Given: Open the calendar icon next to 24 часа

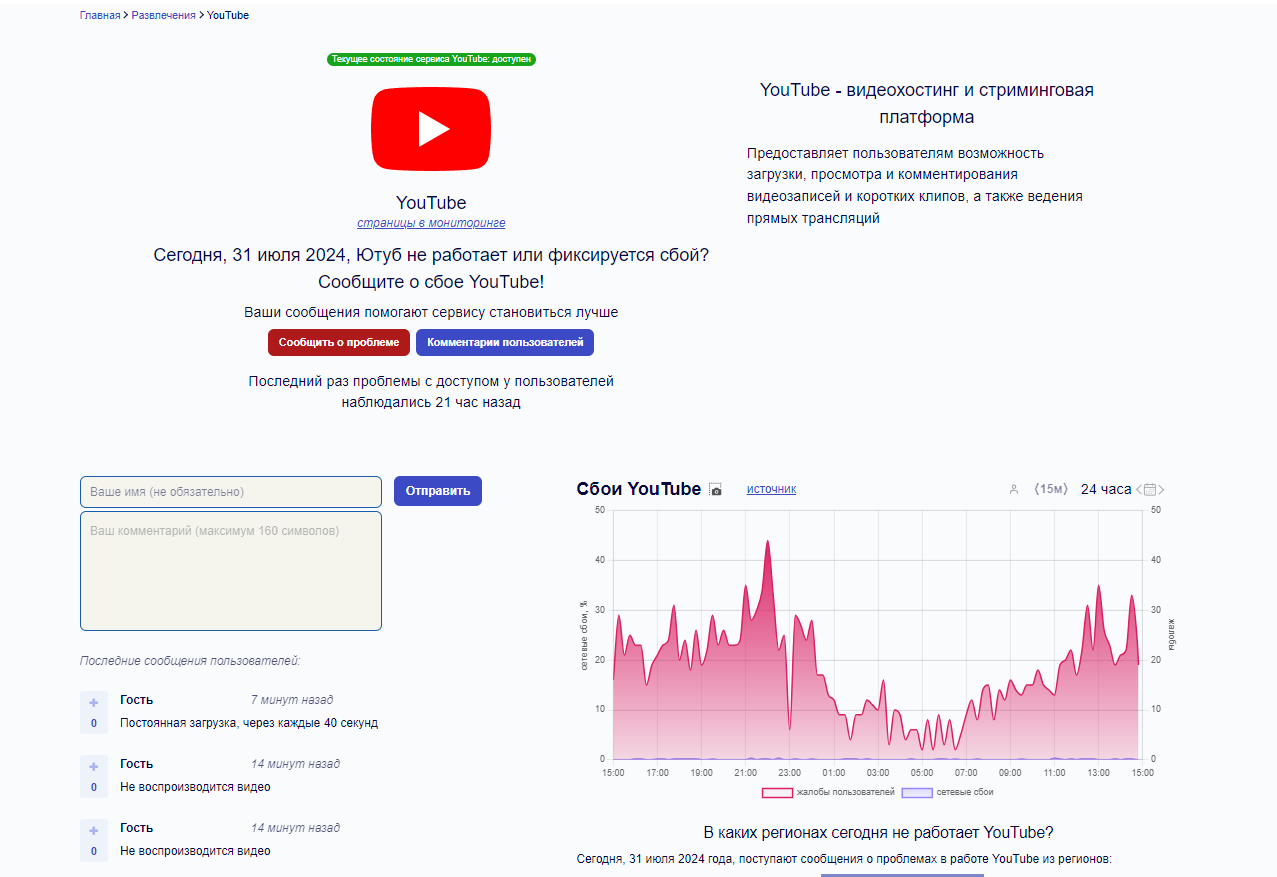Looking at the screenshot, I should coord(1150,490).
